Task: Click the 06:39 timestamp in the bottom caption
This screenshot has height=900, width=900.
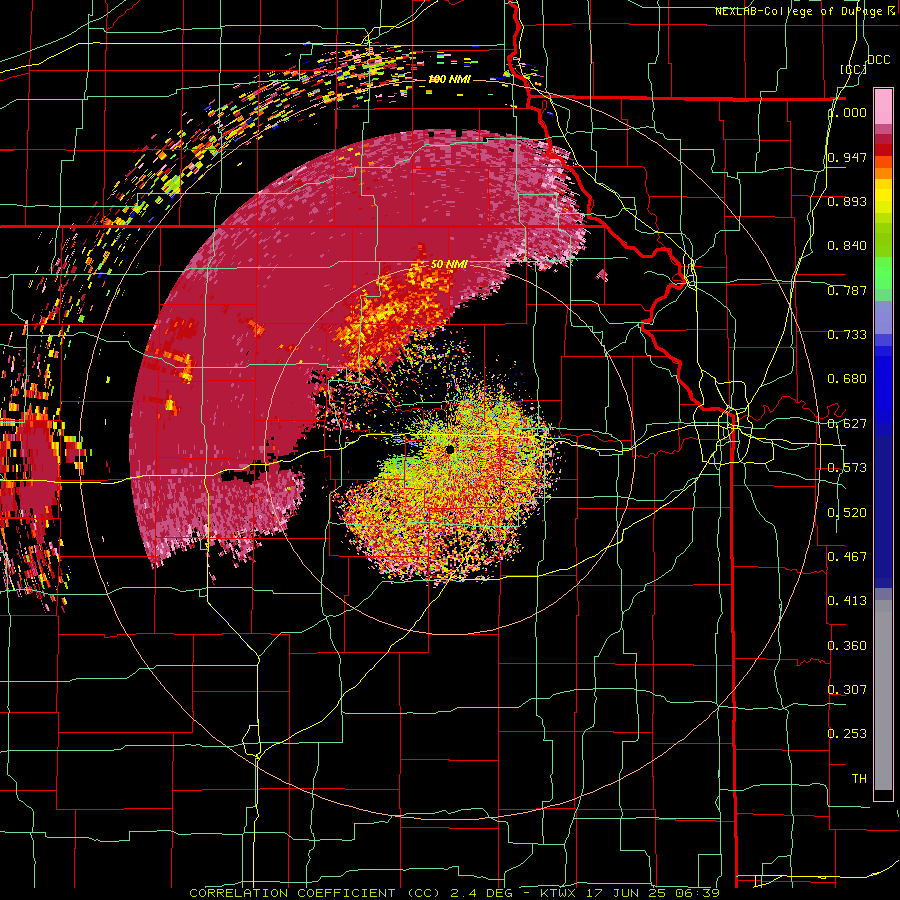Action: (x=699, y=893)
